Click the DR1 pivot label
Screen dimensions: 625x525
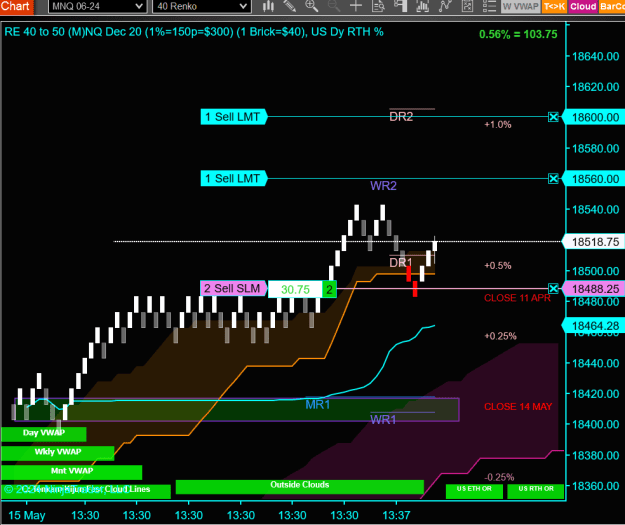coord(401,263)
